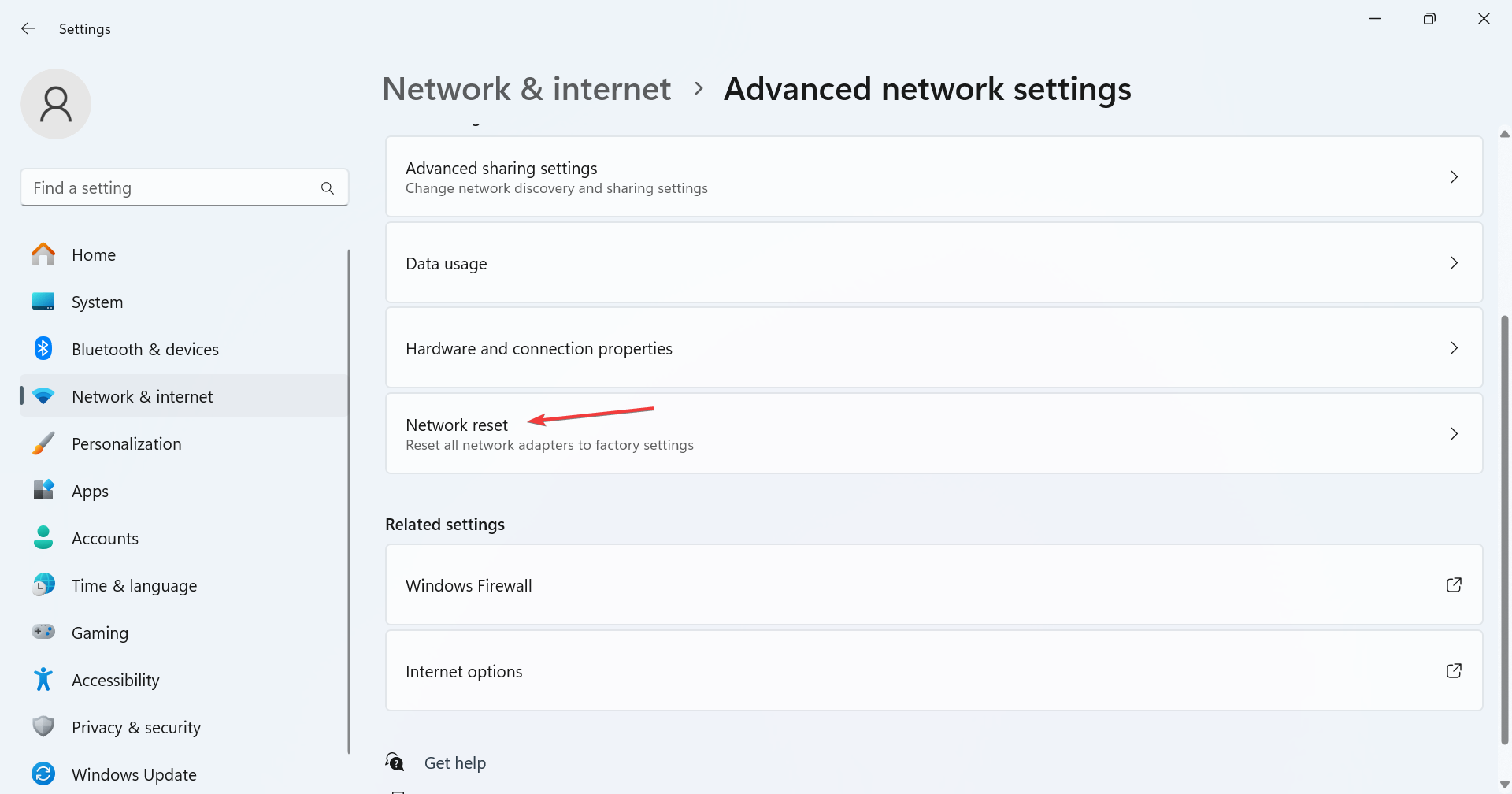
Task: Open the Personalization paintbrush icon
Action: coord(43,443)
